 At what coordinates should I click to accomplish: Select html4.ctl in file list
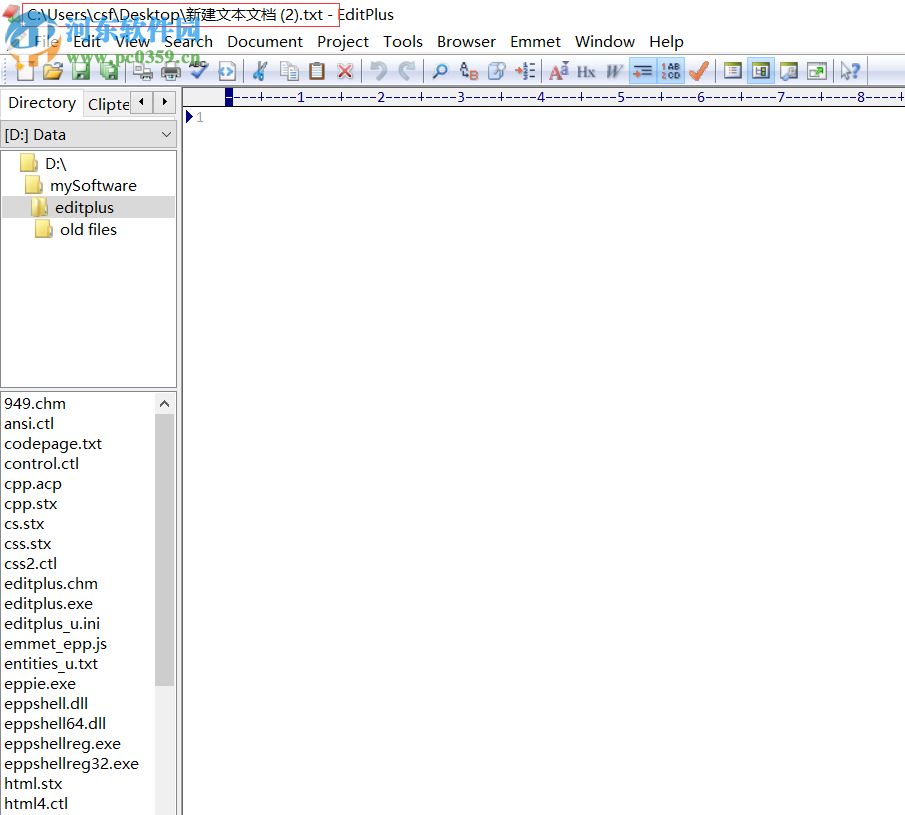36,803
